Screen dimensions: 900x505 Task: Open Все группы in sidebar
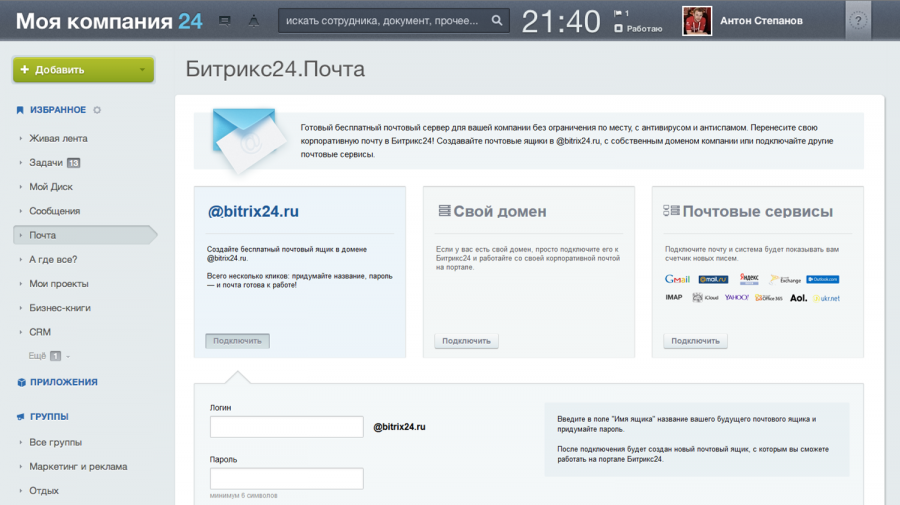55,442
